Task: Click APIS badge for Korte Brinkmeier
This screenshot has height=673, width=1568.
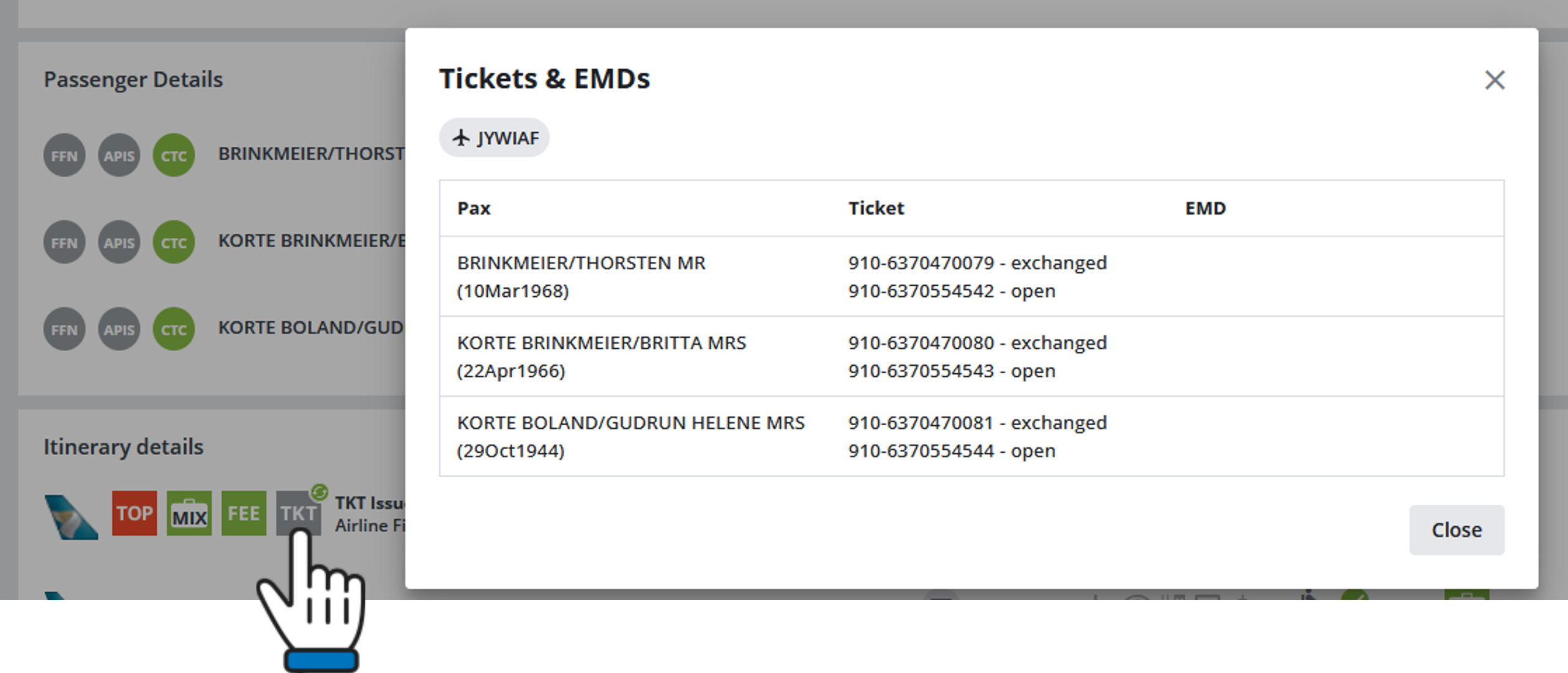Action: pos(119,242)
